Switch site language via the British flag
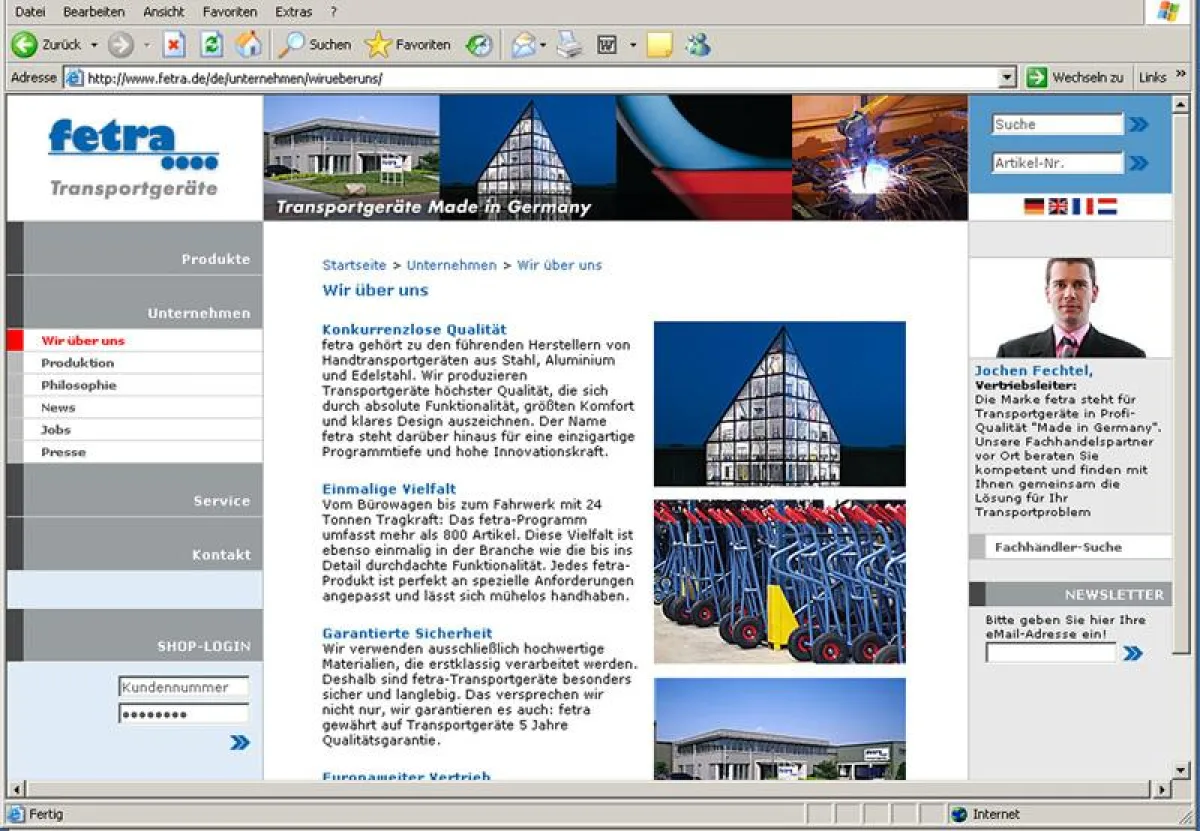 (1058, 206)
